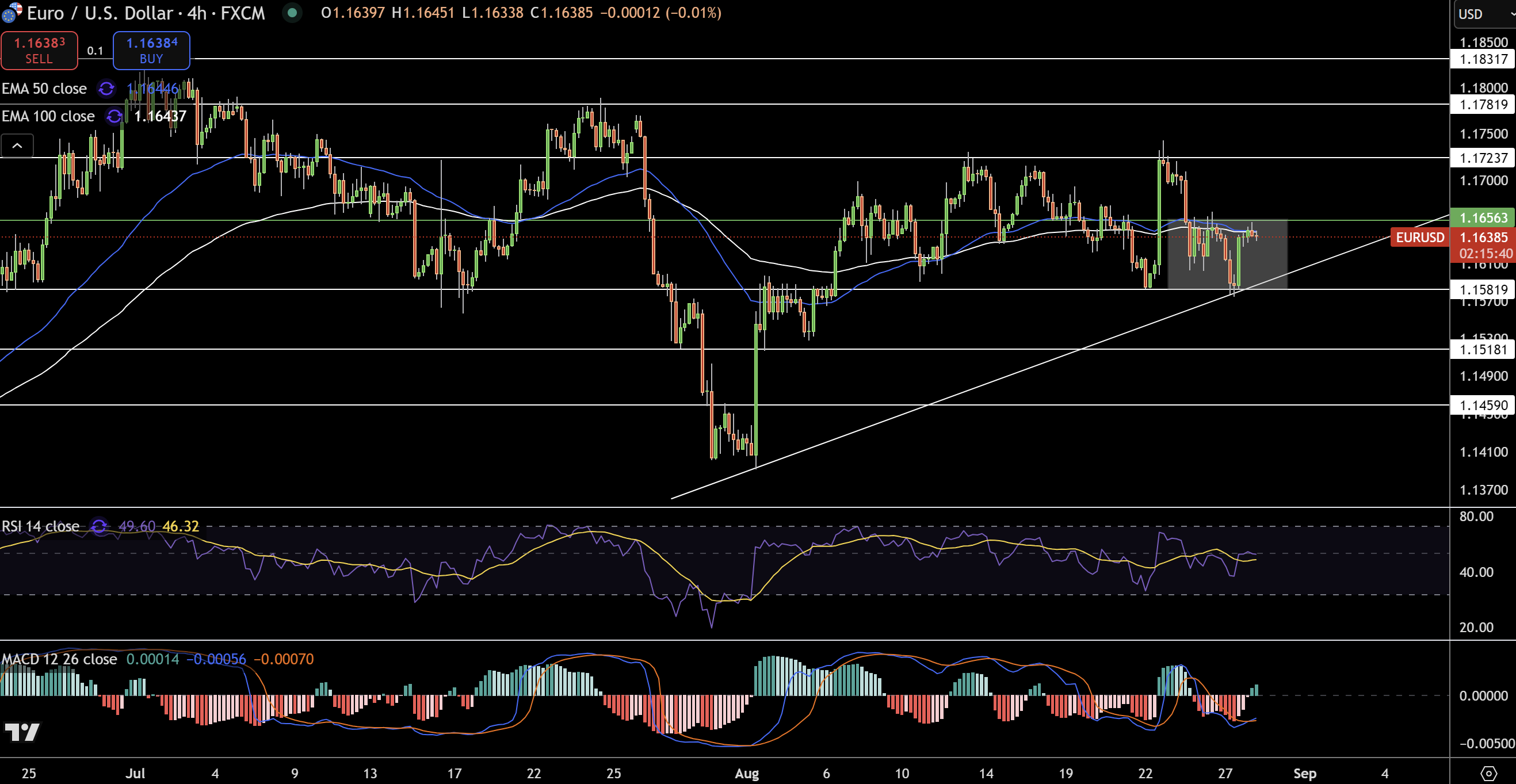Viewport: 1516px width, 784px height.
Task: Select the MACD 12 26 close legend
Action: [59, 659]
